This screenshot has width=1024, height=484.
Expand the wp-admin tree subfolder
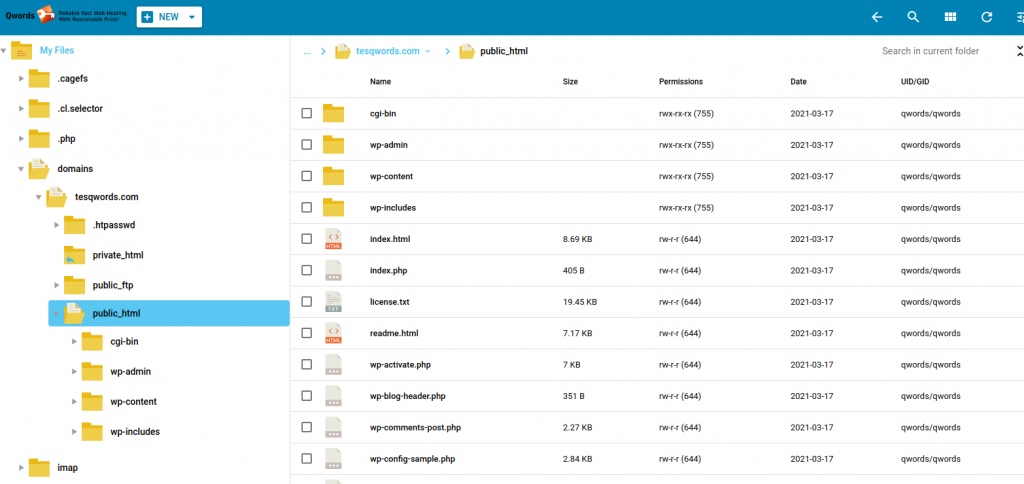(74, 372)
